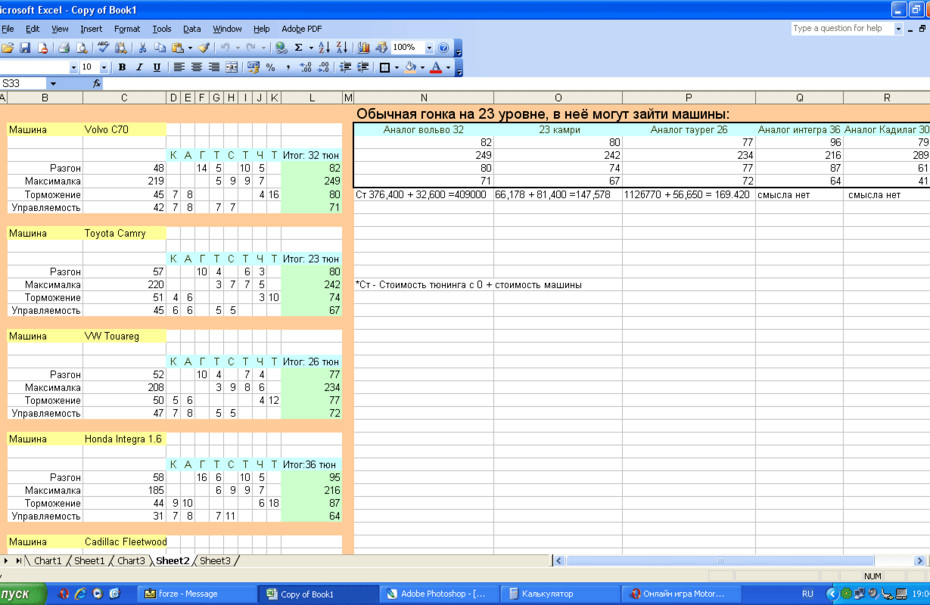Decrease cell indent
The height and width of the screenshot is (605, 930).
pos(345,68)
